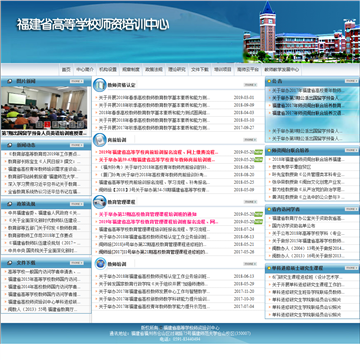Open 文件下载 in the navigation bar
360x360 pixels.
tap(200, 70)
